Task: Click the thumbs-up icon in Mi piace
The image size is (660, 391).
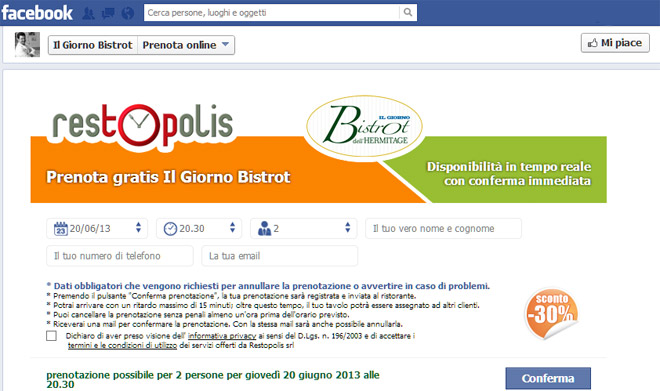Action: click(x=593, y=43)
